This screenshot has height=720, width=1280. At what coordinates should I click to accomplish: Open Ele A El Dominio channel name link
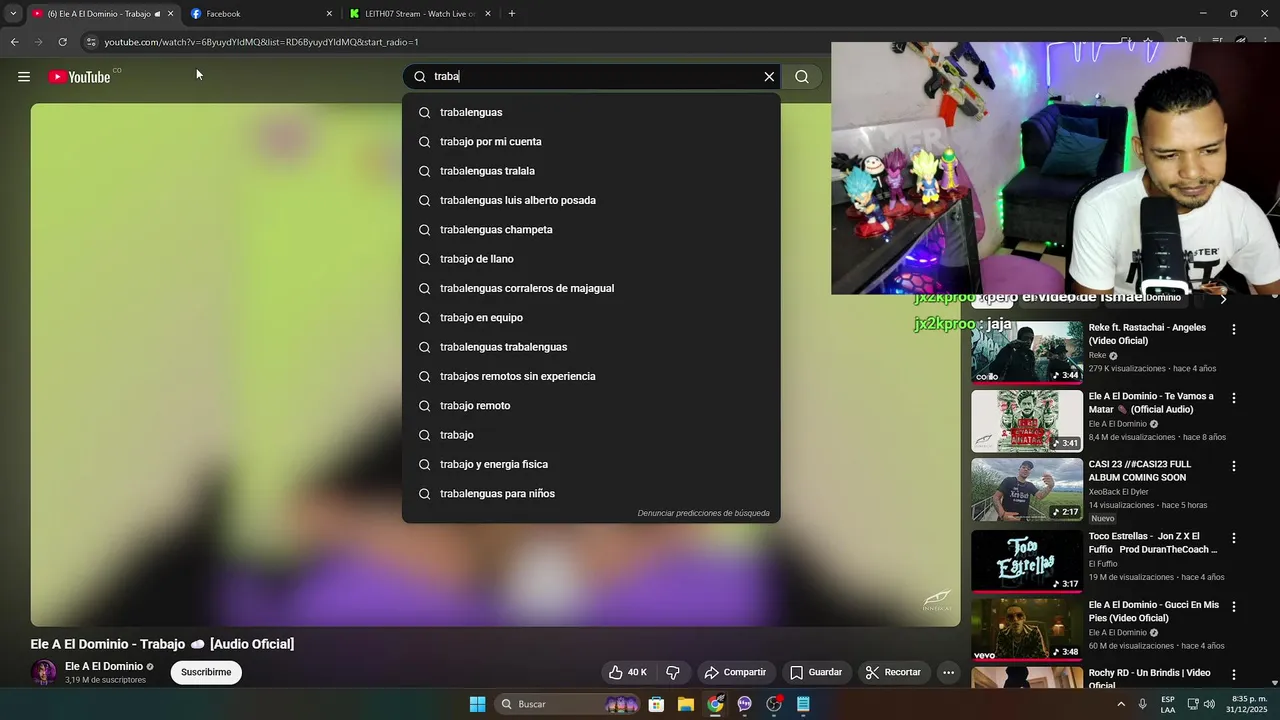coord(104,666)
